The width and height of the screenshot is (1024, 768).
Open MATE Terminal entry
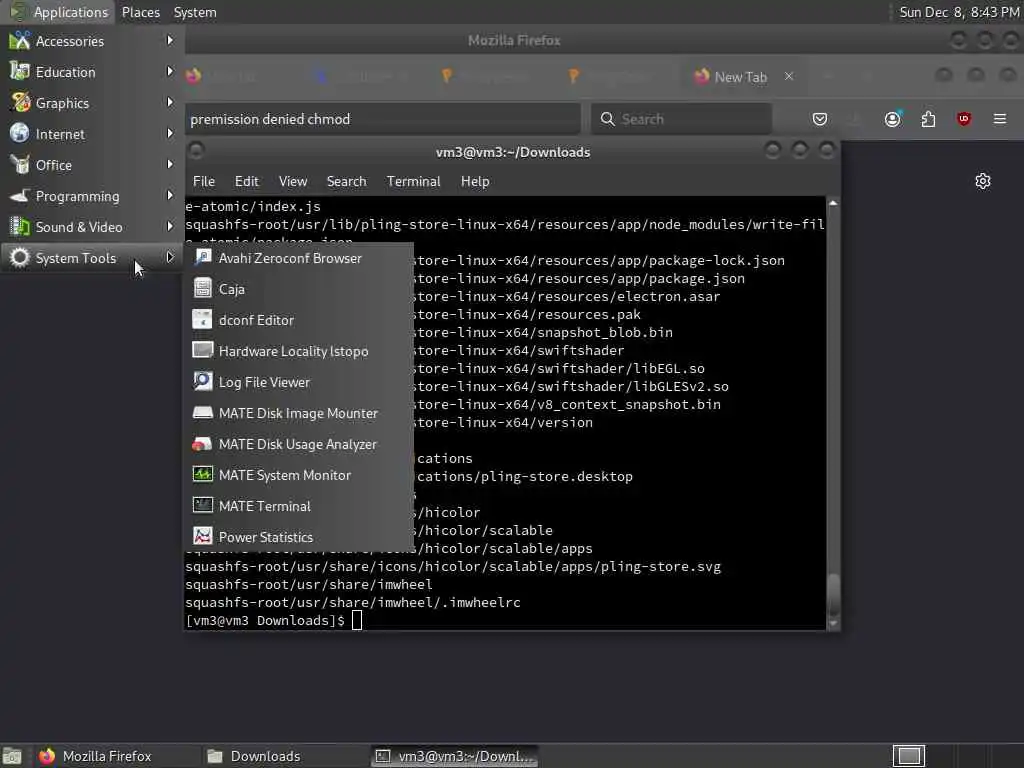(299, 506)
